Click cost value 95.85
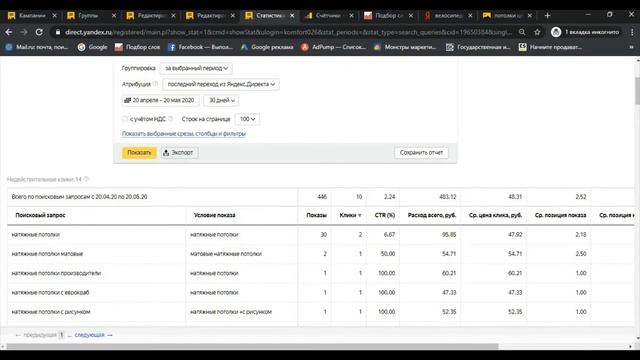This screenshot has width=640, height=360. 449,235
